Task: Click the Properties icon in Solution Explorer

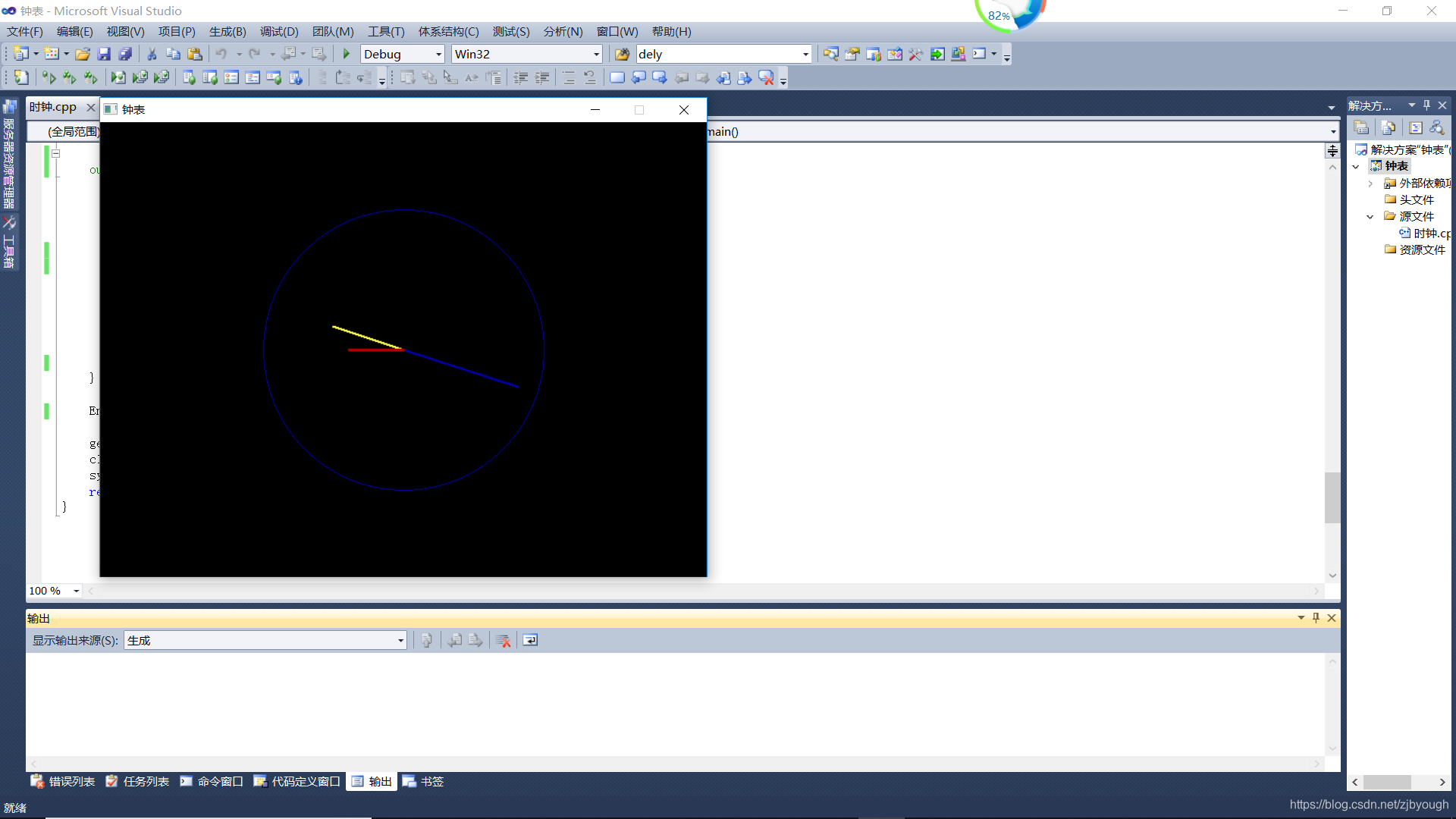Action: 1361,127
